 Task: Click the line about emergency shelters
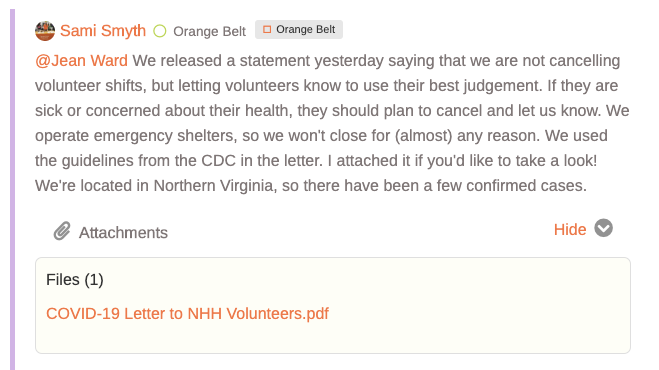[321, 136]
